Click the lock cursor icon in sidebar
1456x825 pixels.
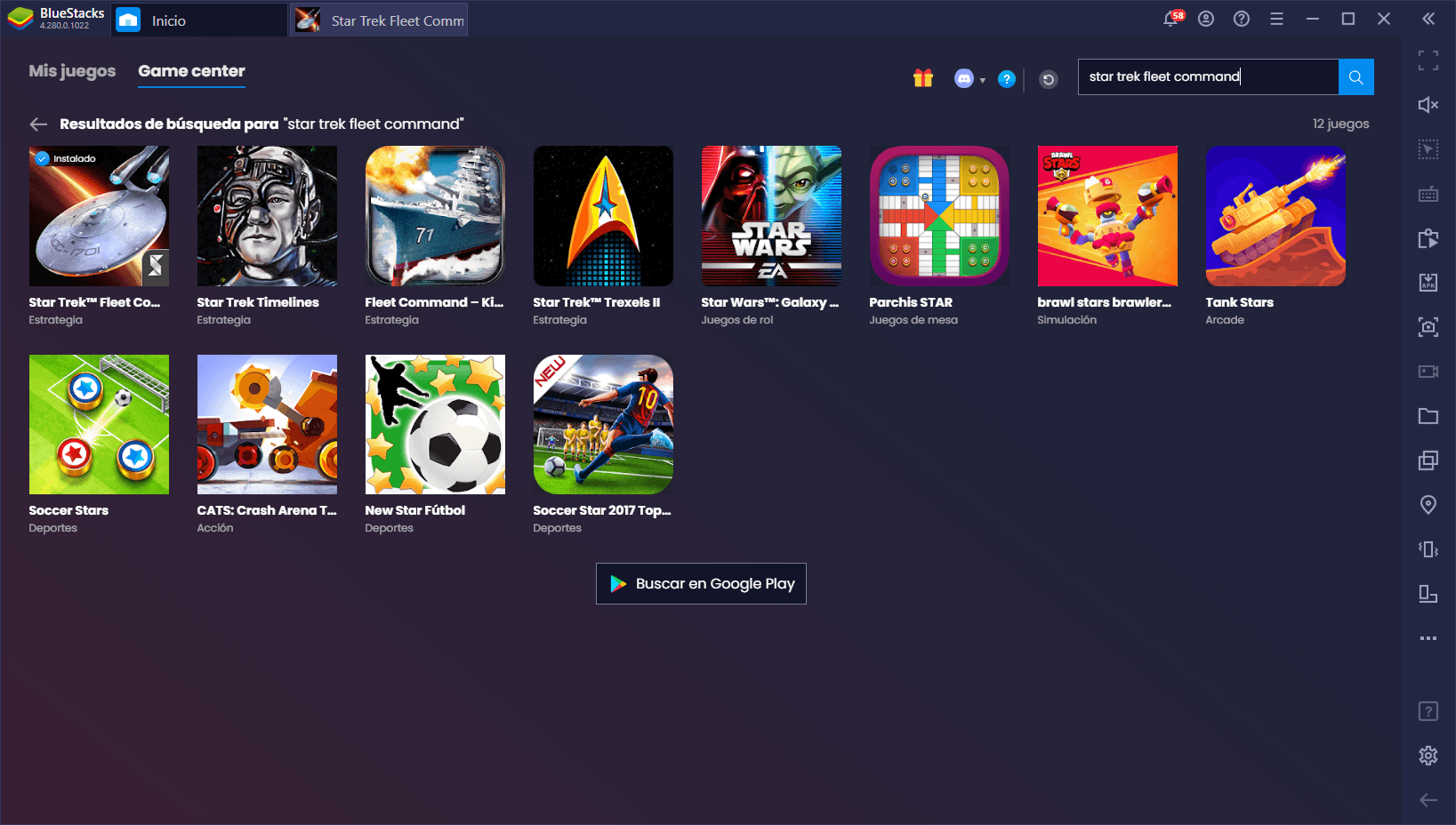[x=1428, y=149]
